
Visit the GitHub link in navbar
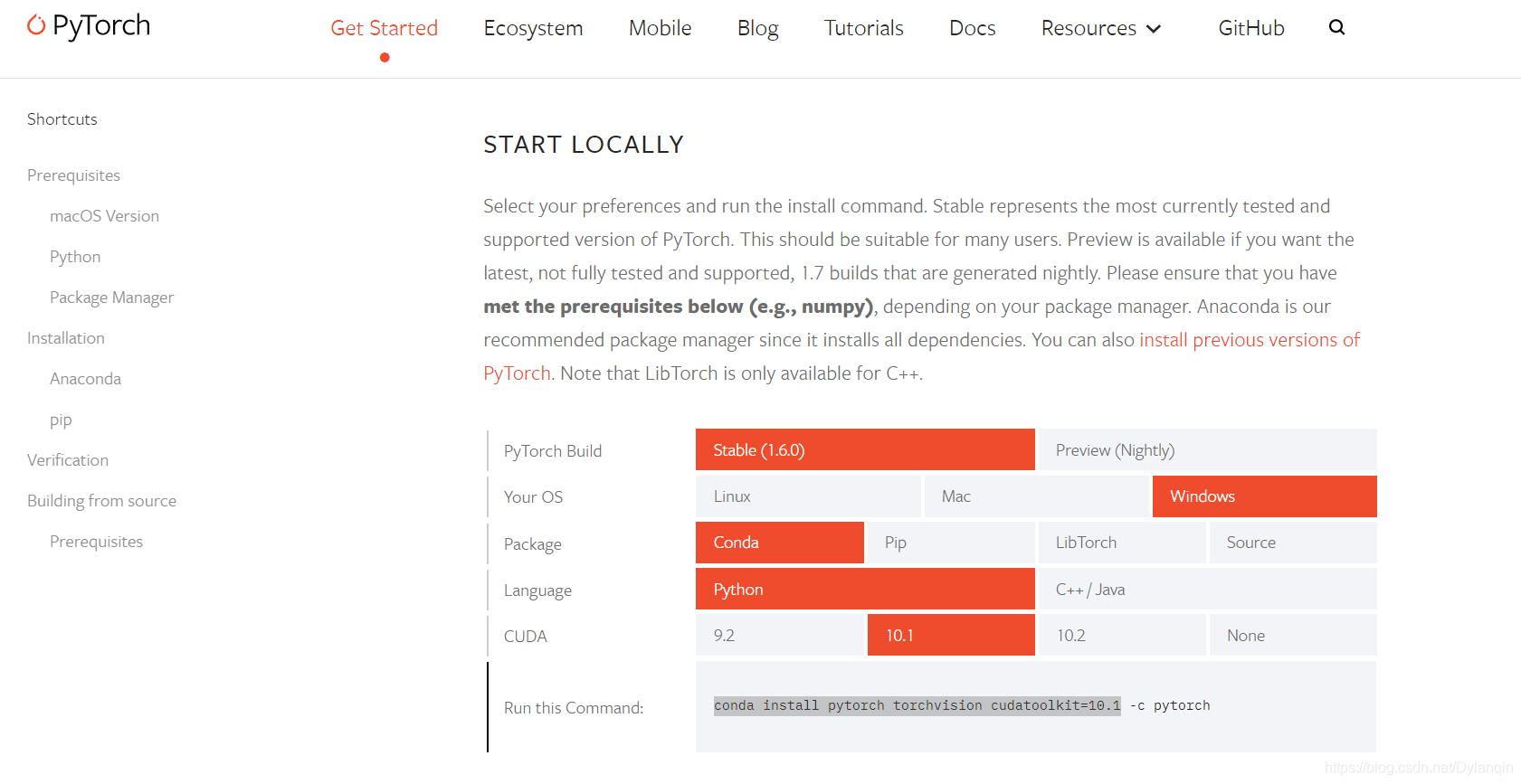click(1251, 28)
